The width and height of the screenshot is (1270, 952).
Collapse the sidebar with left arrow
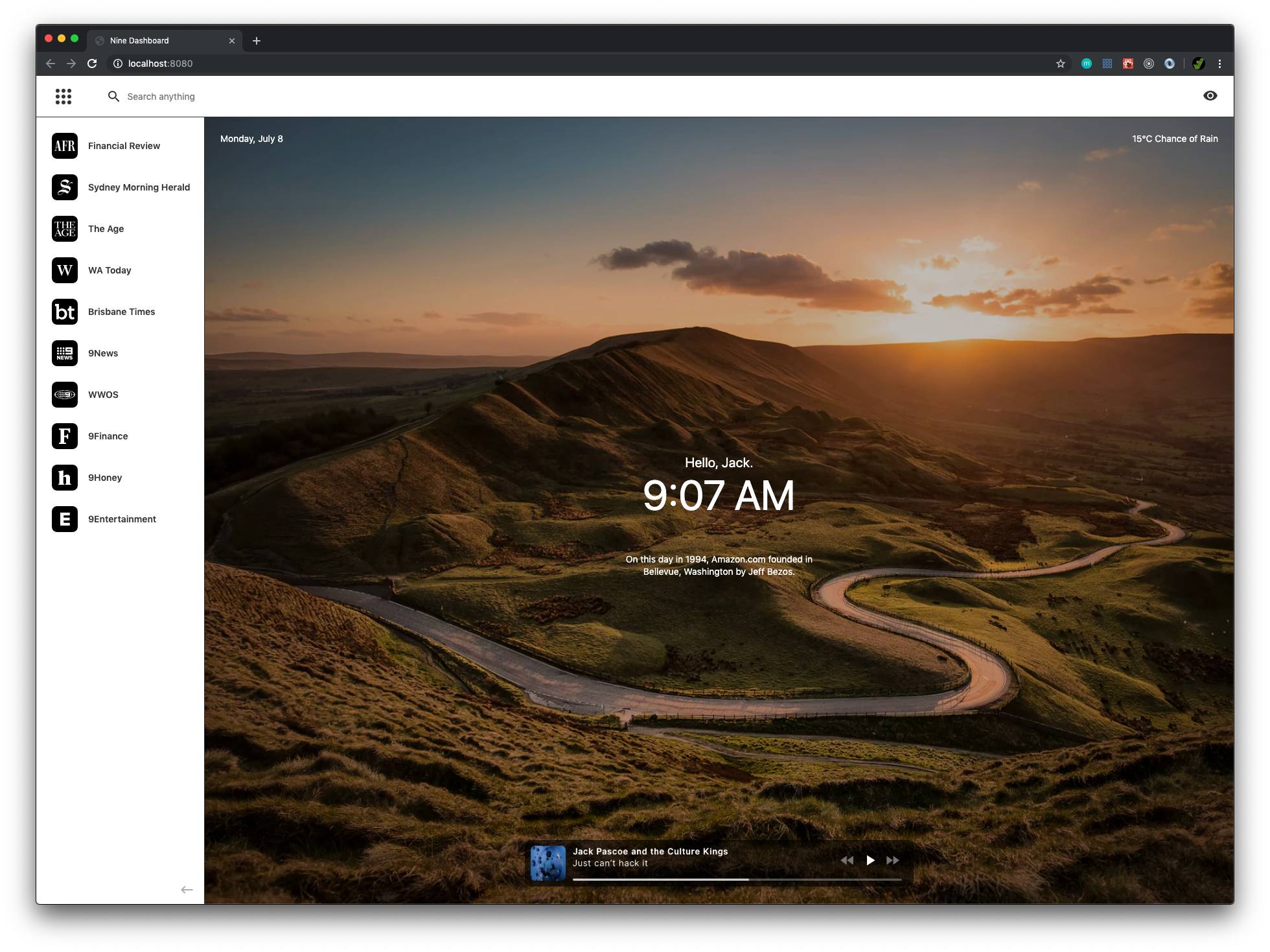(187, 890)
